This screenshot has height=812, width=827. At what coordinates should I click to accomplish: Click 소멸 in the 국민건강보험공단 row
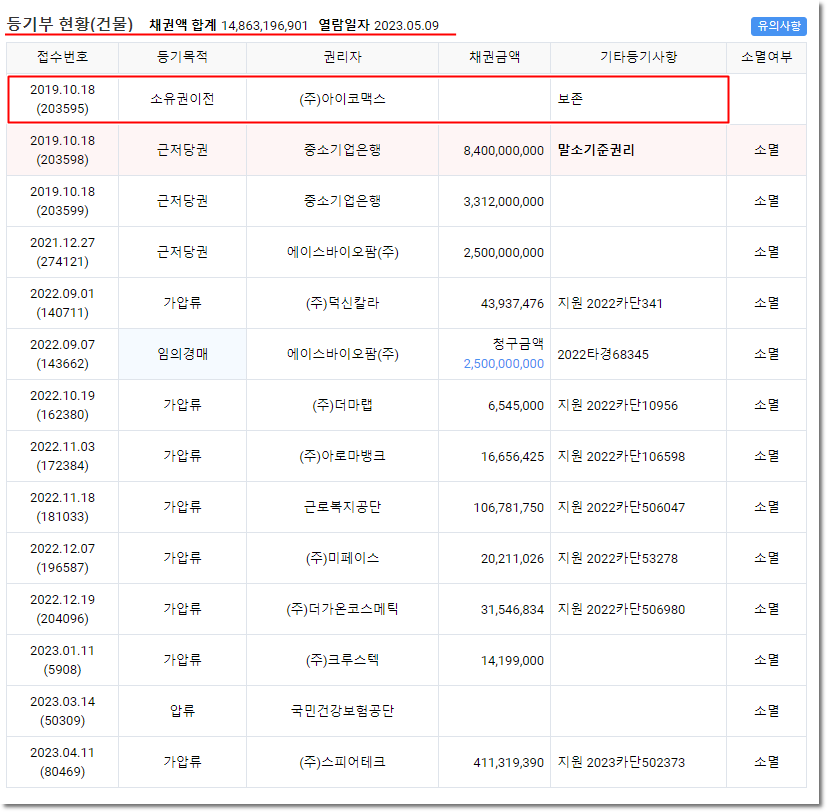(766, 711)
